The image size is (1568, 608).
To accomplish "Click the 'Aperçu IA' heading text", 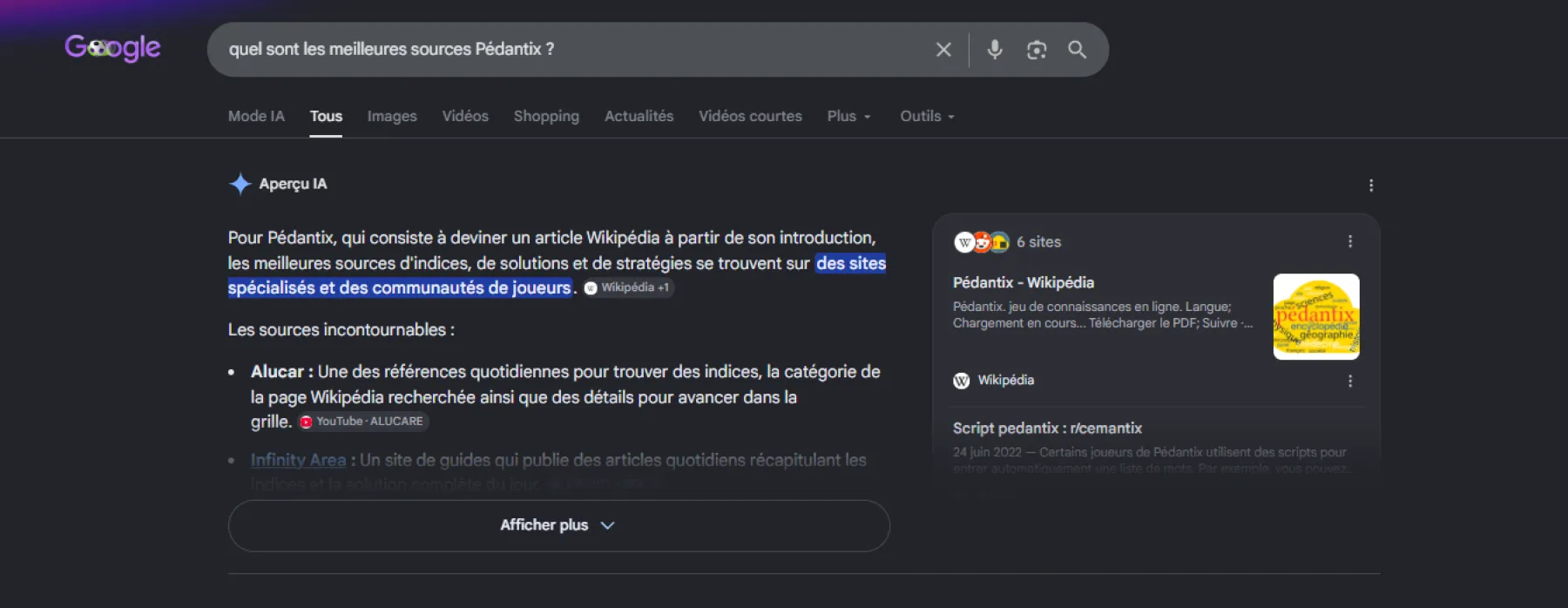I will (x=293, y=184).
